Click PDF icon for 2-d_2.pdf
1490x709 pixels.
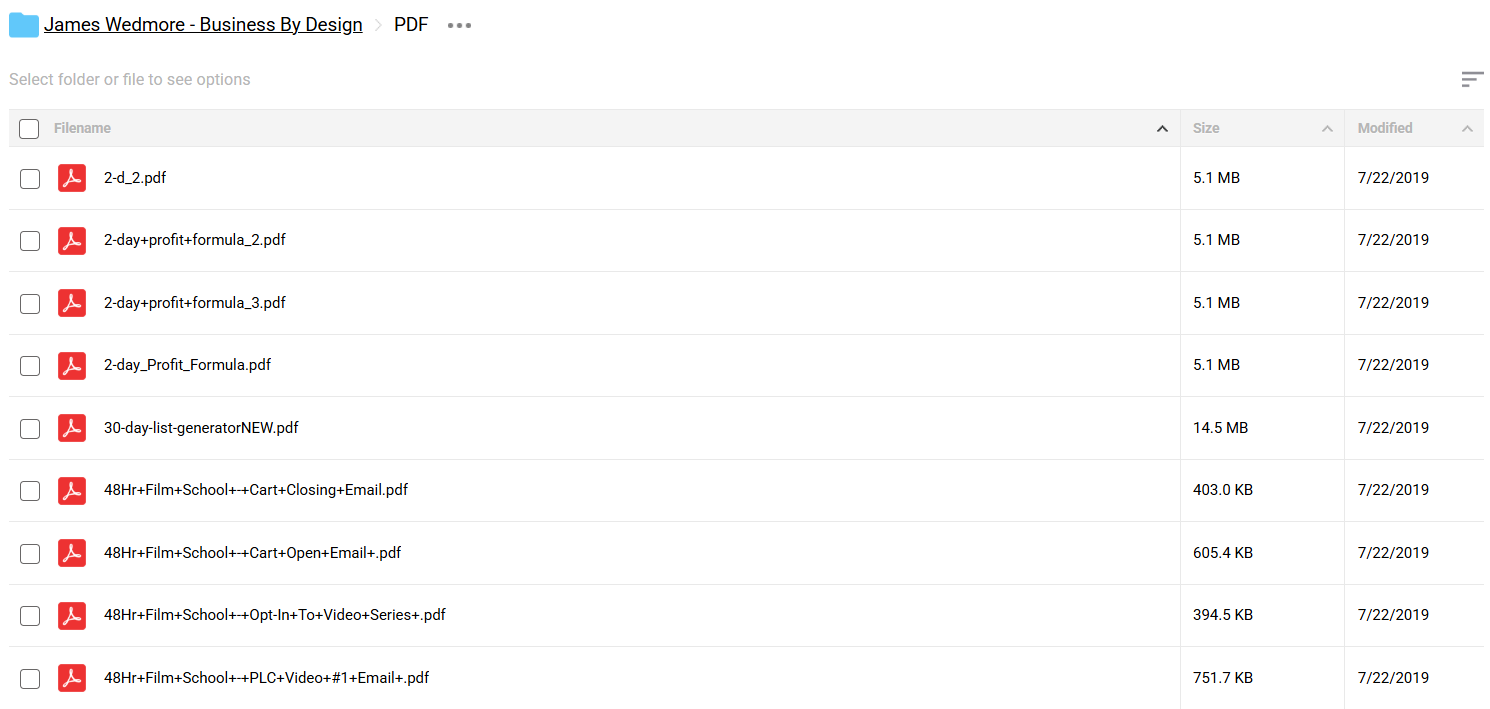(72, 178)
